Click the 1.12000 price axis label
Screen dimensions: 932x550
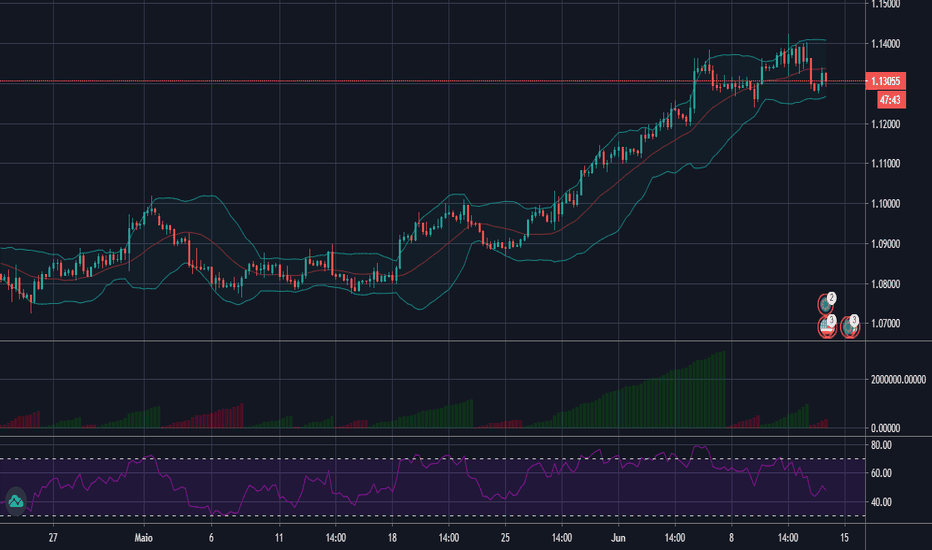tap(886, 124)
